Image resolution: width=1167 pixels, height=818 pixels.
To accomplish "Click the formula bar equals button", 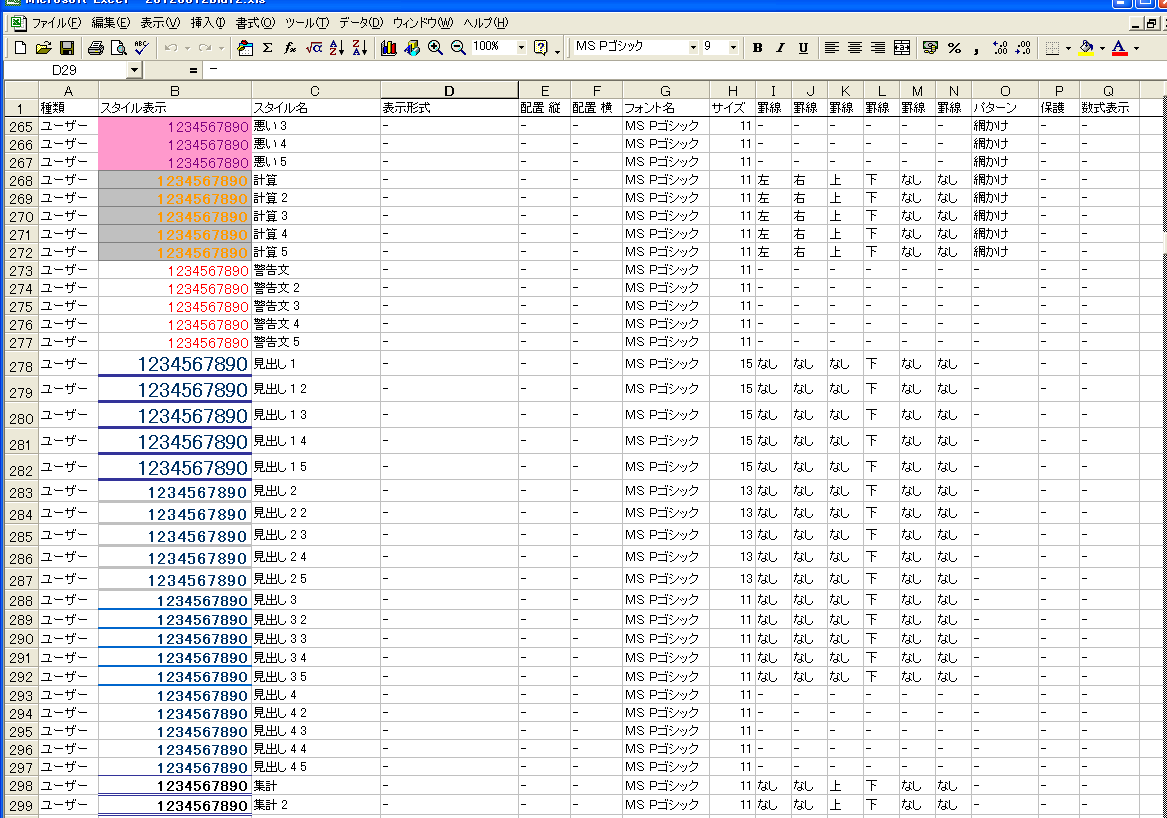I will 194,70.
